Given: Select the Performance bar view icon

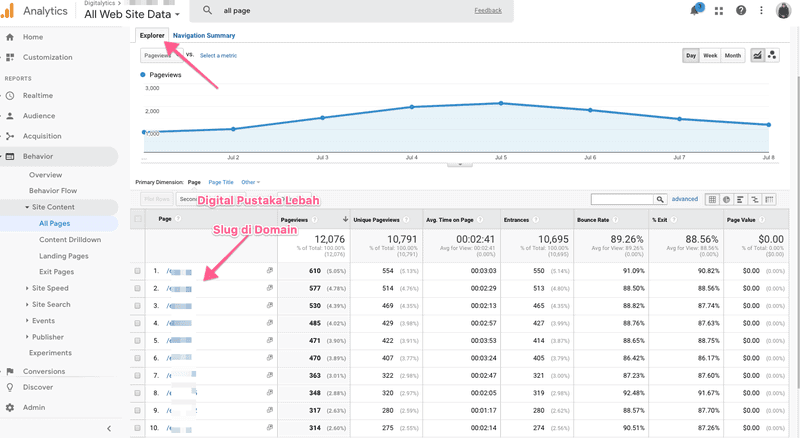Looking at the screenshot, I should 740,199.
